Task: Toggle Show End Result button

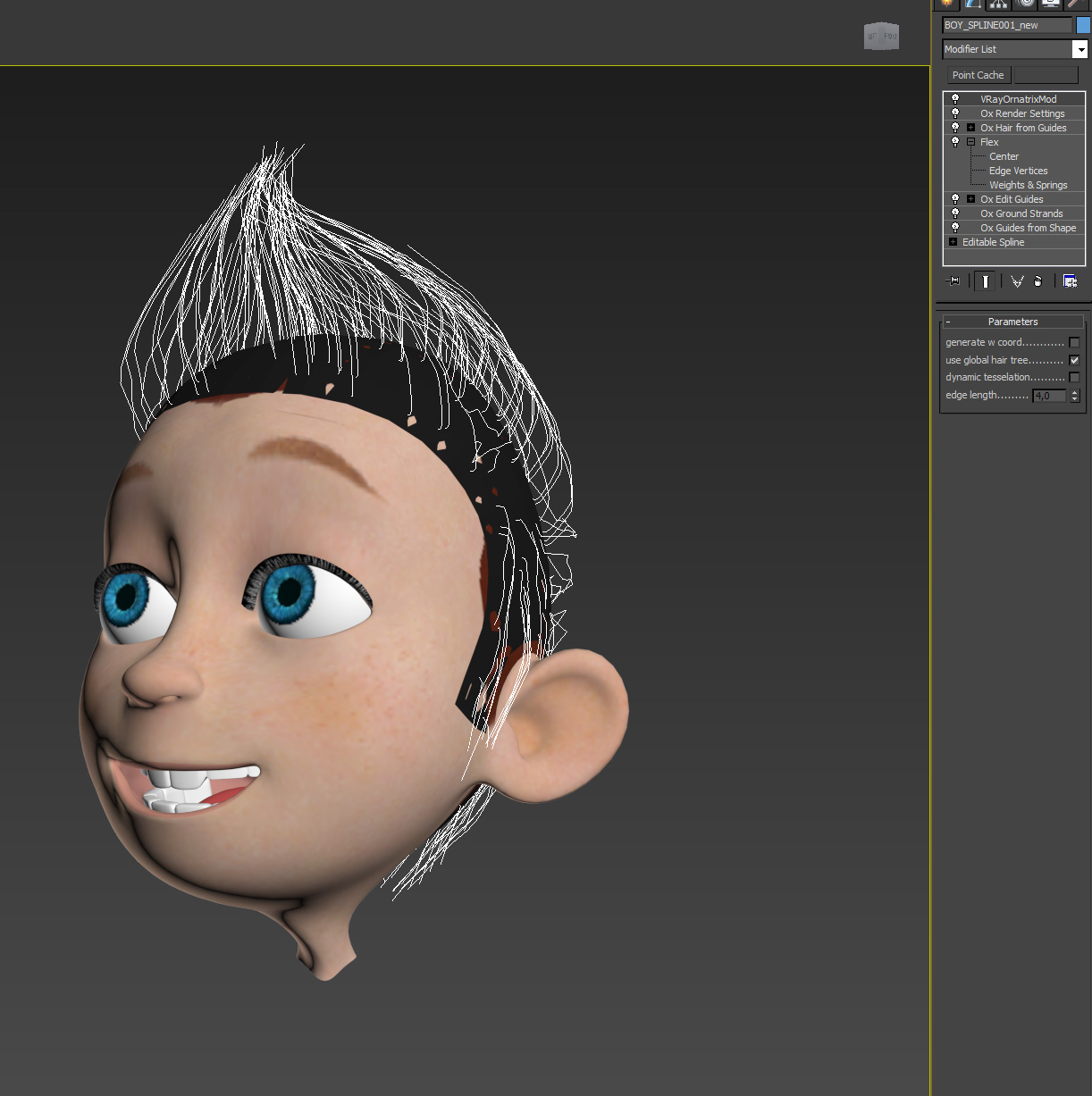Action: click(984, 281)
